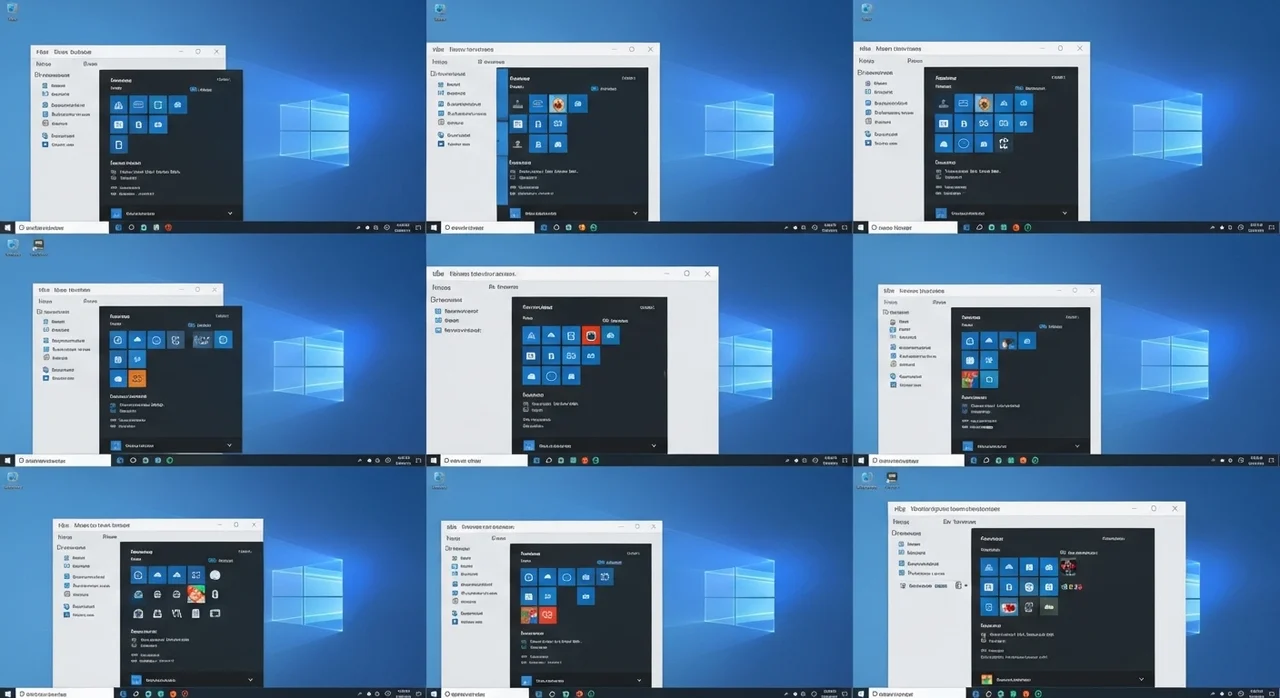Open the File menu in the center window
This screenshot has height=698, width=1280.
438,273
